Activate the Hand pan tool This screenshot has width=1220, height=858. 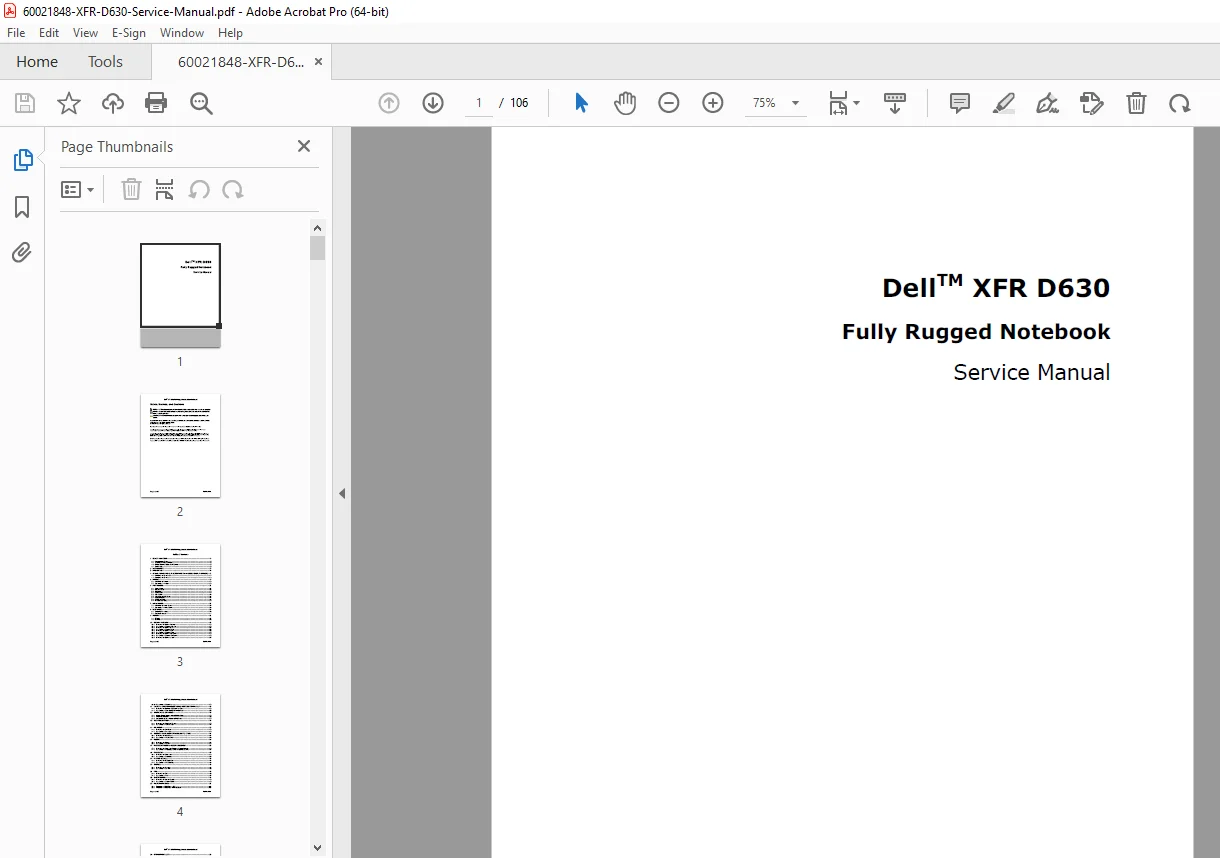click(x=625, y=103)
